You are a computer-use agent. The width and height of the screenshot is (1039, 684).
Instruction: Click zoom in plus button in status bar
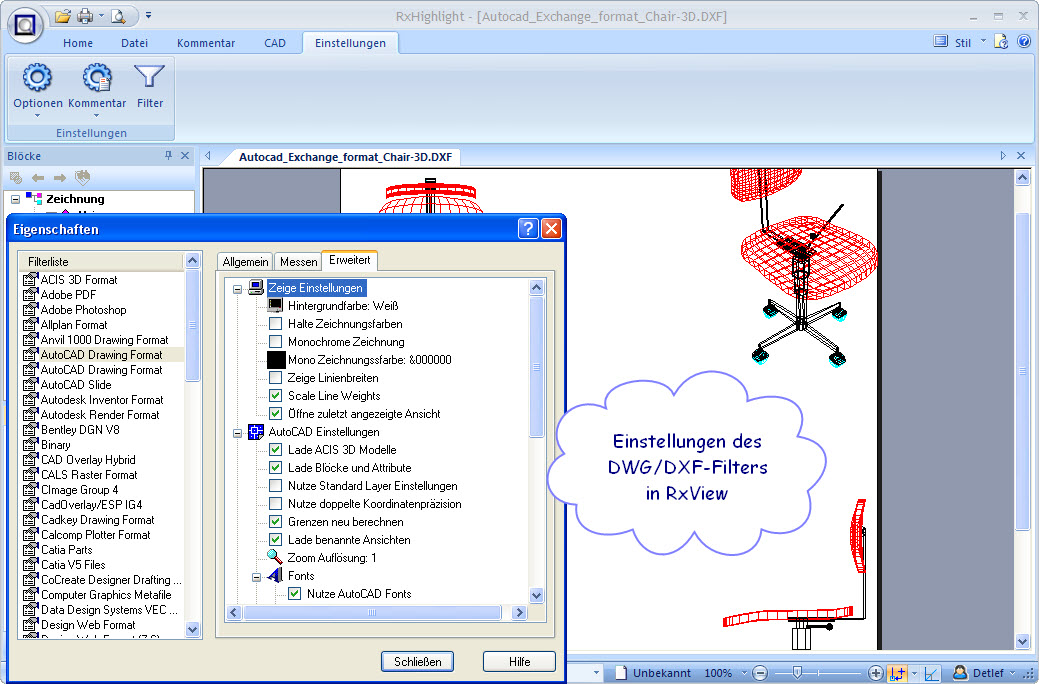pyautogui.click(x=875, y=673)
